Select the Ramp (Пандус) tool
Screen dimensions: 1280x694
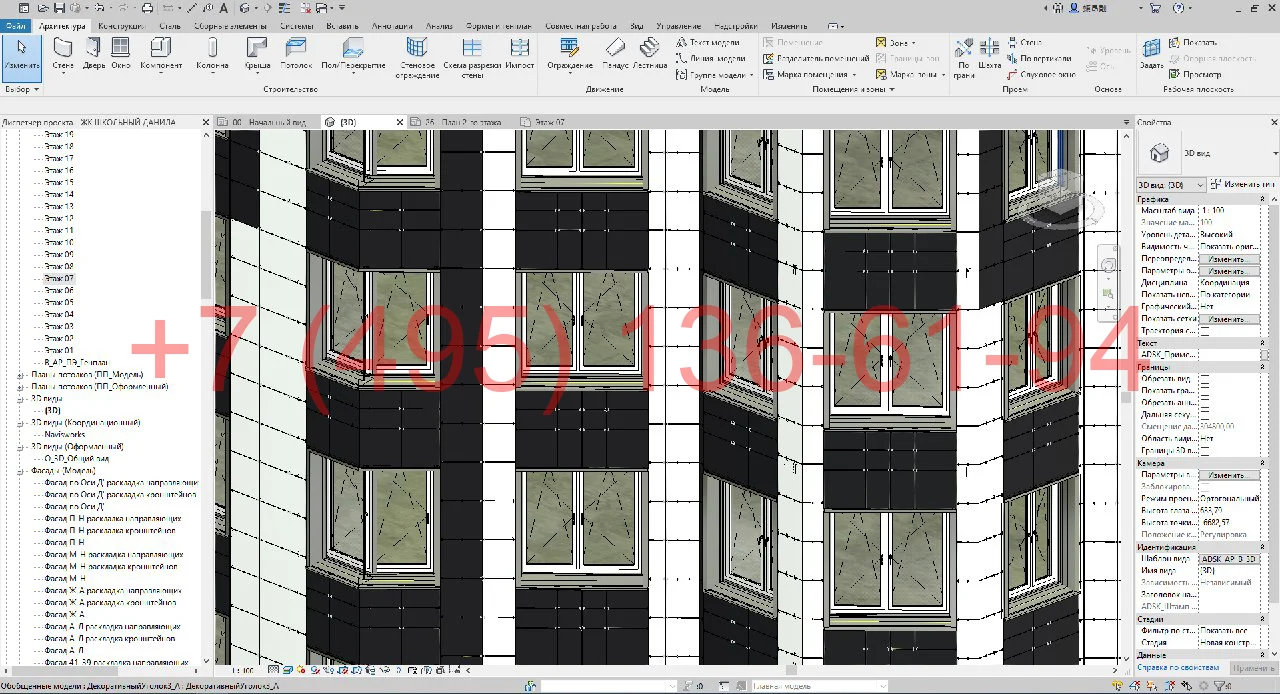click(615, 54)
